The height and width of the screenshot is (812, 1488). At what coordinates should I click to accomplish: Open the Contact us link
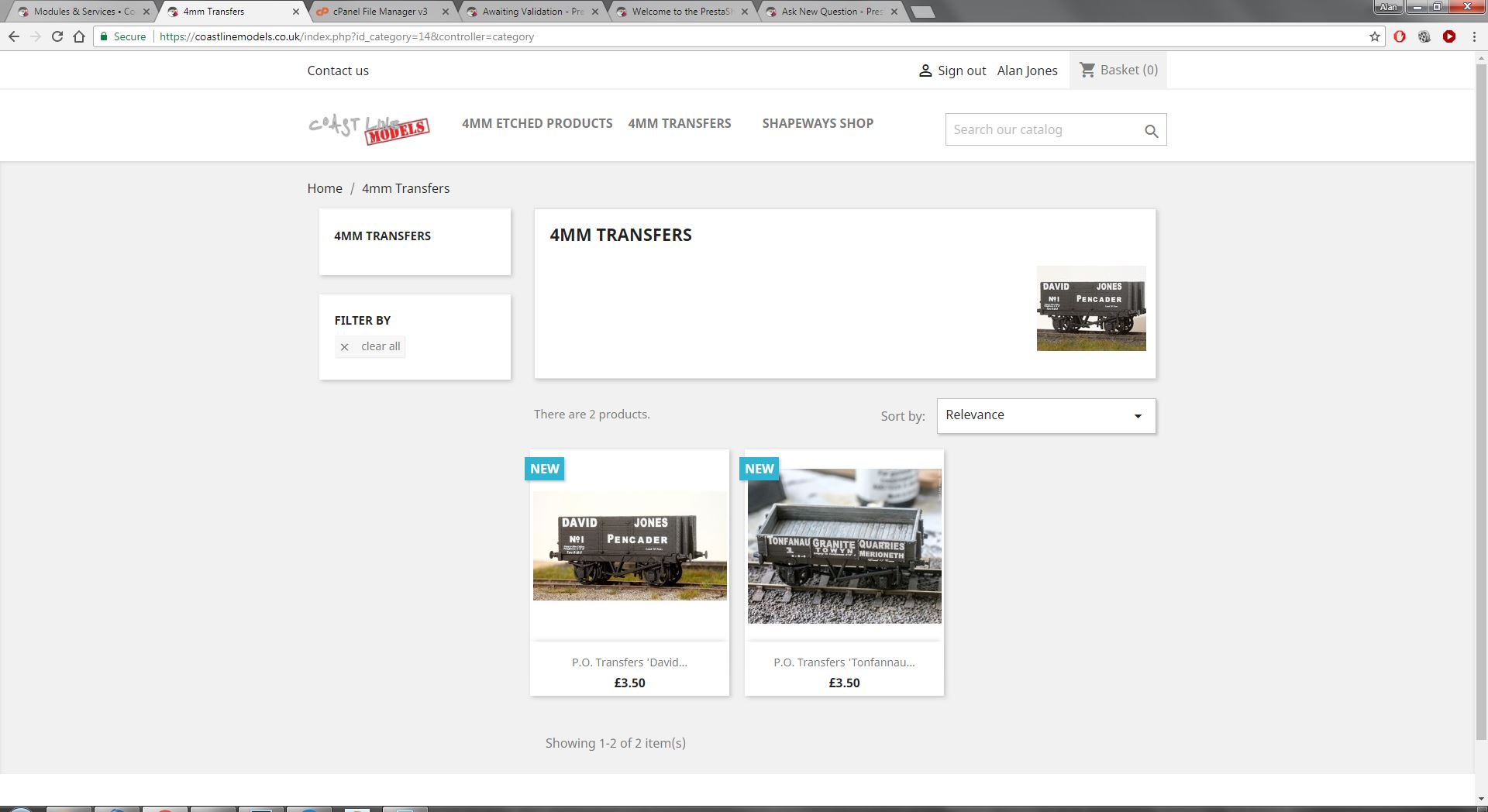[338, 71]
